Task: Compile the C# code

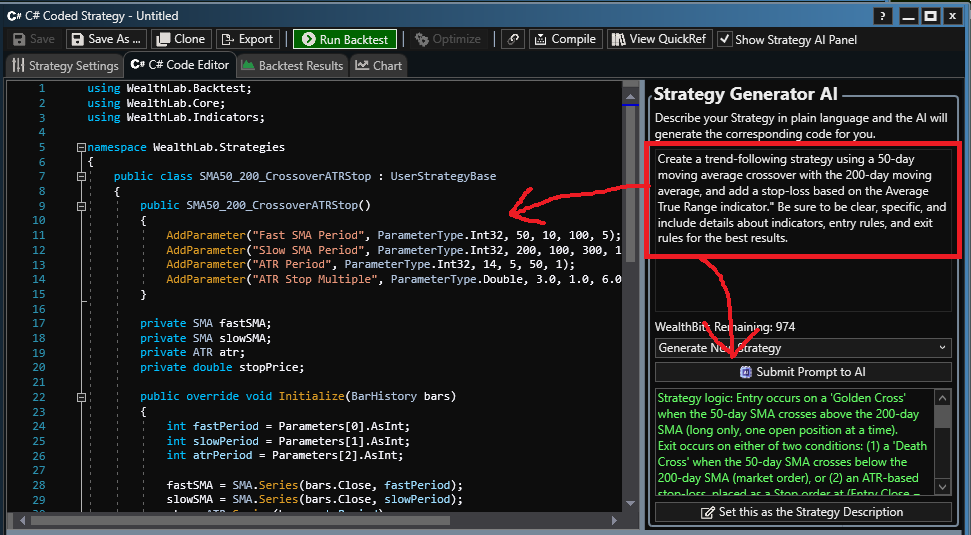Action: point(565,39)
